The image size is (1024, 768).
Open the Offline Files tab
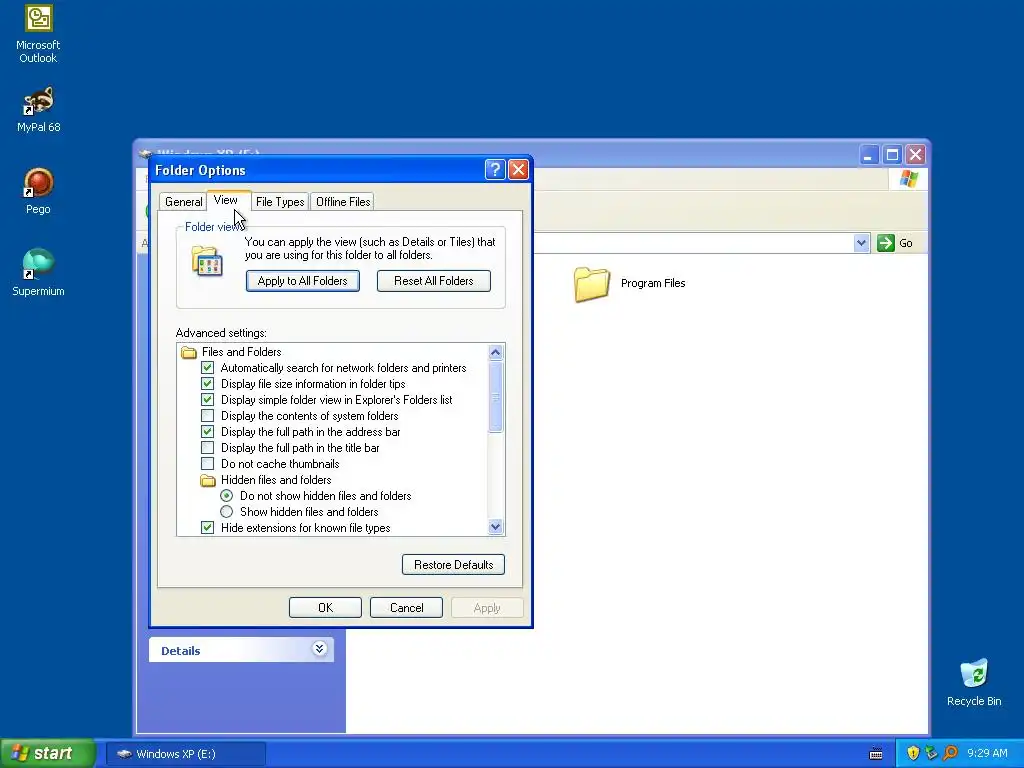tap(343, 202)
